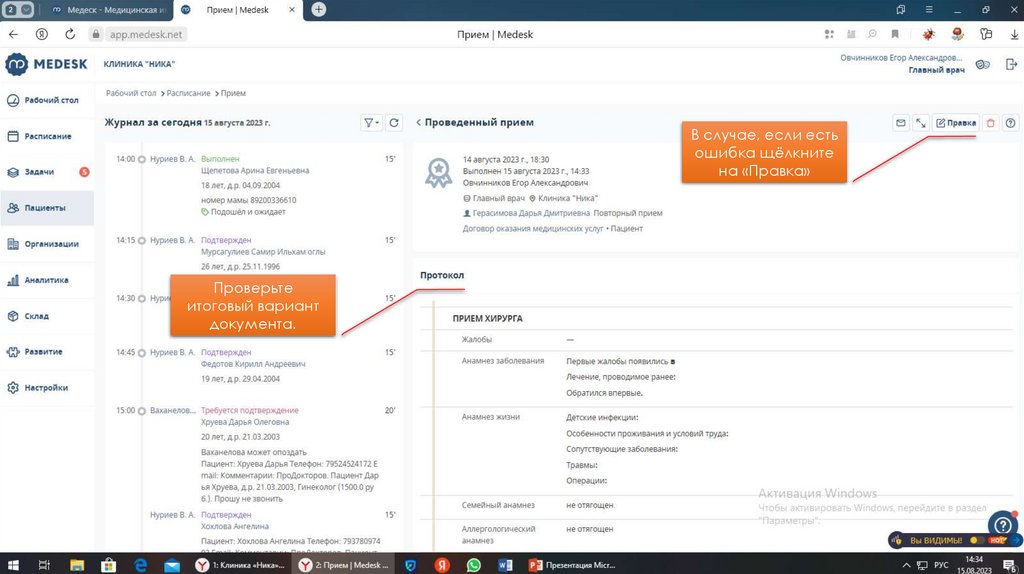Open WhatsApp from the Windows taskbar
This screenshot has height=574, width=1024.
473,565
